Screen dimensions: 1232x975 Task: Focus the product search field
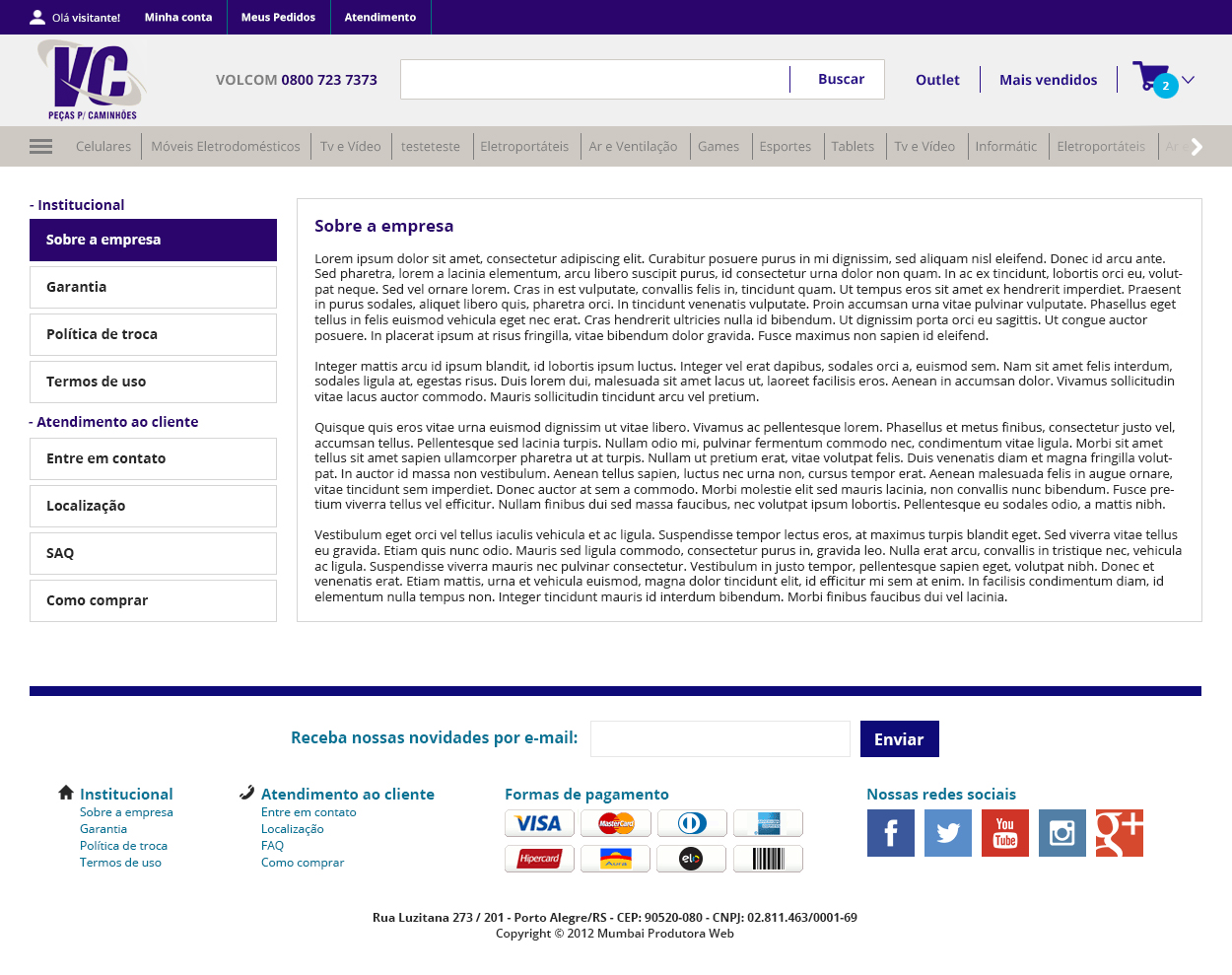click(595, 80)
